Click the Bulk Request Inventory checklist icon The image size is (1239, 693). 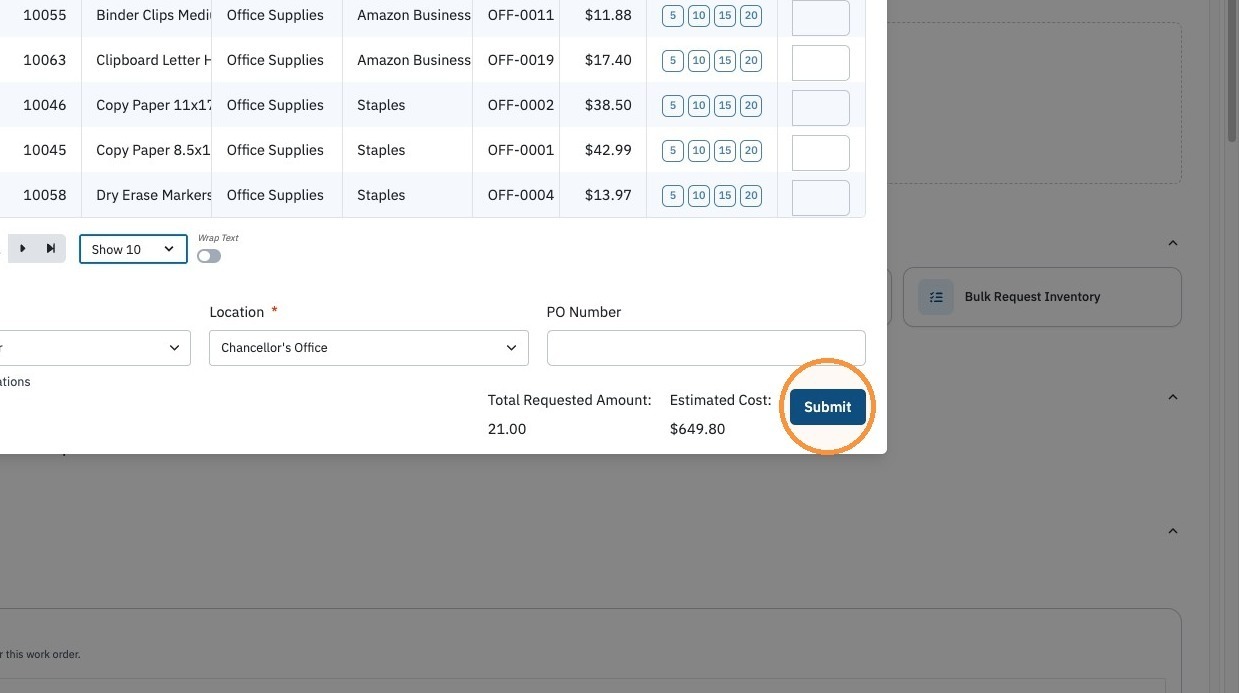[936, 297]
